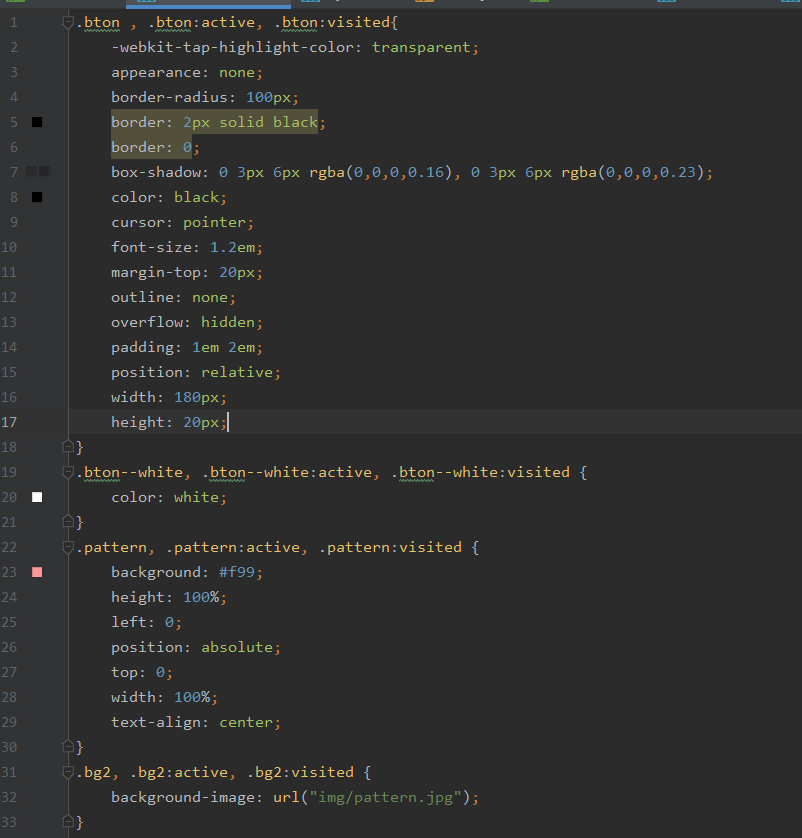The width and height of the screenshot is (802, 838).
Task: Click the rgba(0,0,0,0.23) value
Action: point(635,172)
